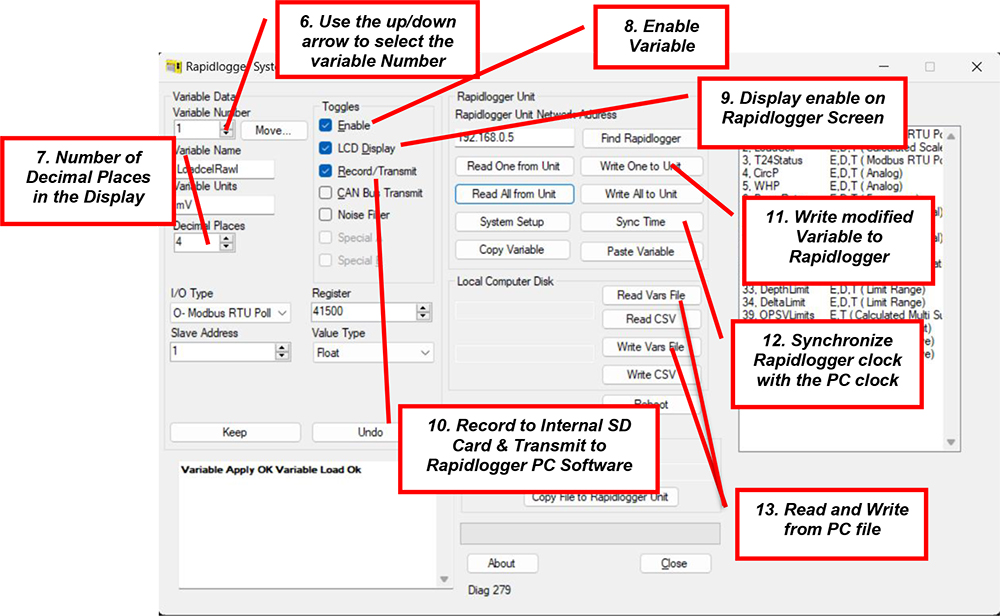1000x616 pixels.
Task: Increment the Register value with up arrow
Action: [x=423, y=307]
